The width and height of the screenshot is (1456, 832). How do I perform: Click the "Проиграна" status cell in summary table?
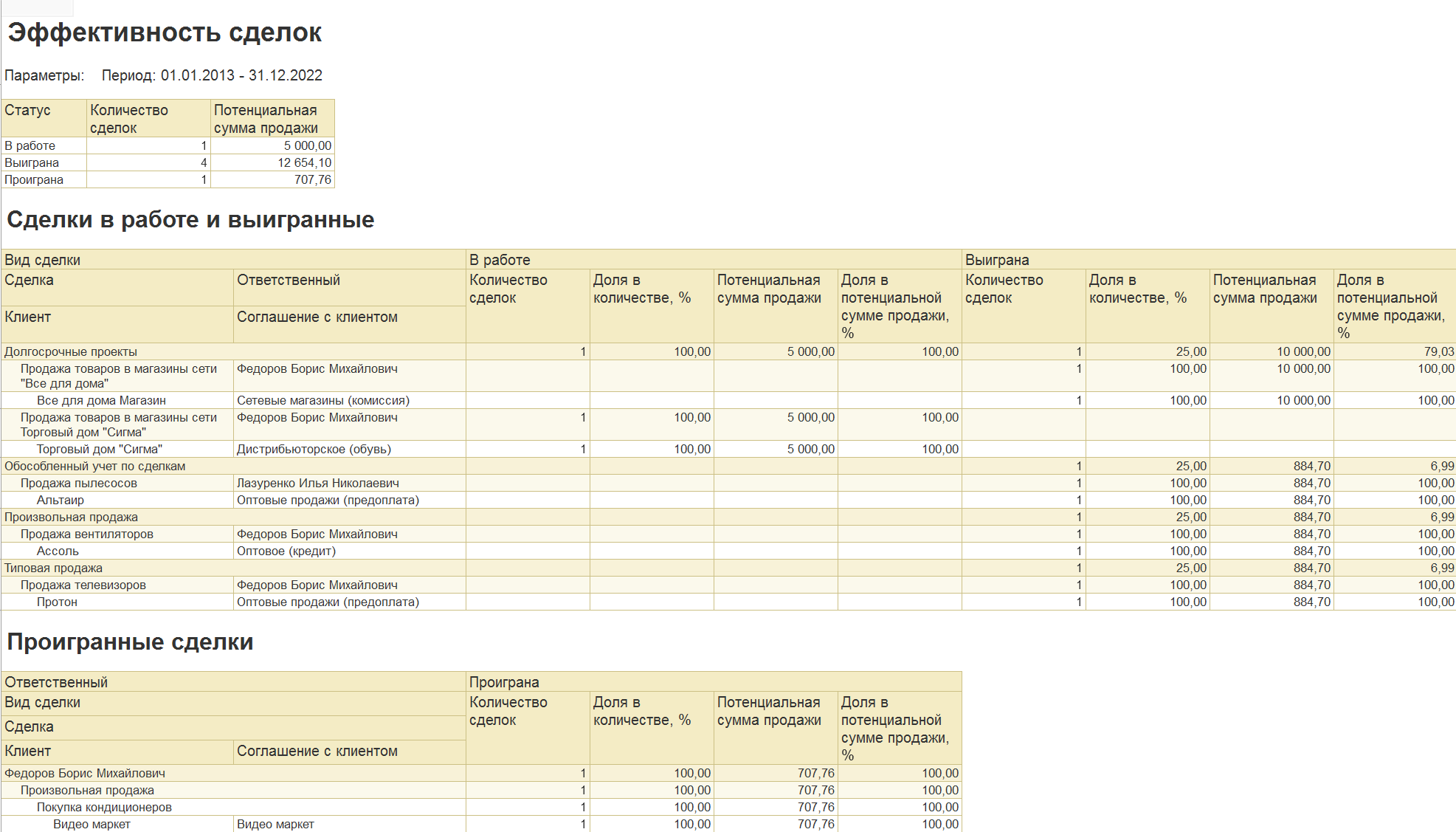(34, 179)
